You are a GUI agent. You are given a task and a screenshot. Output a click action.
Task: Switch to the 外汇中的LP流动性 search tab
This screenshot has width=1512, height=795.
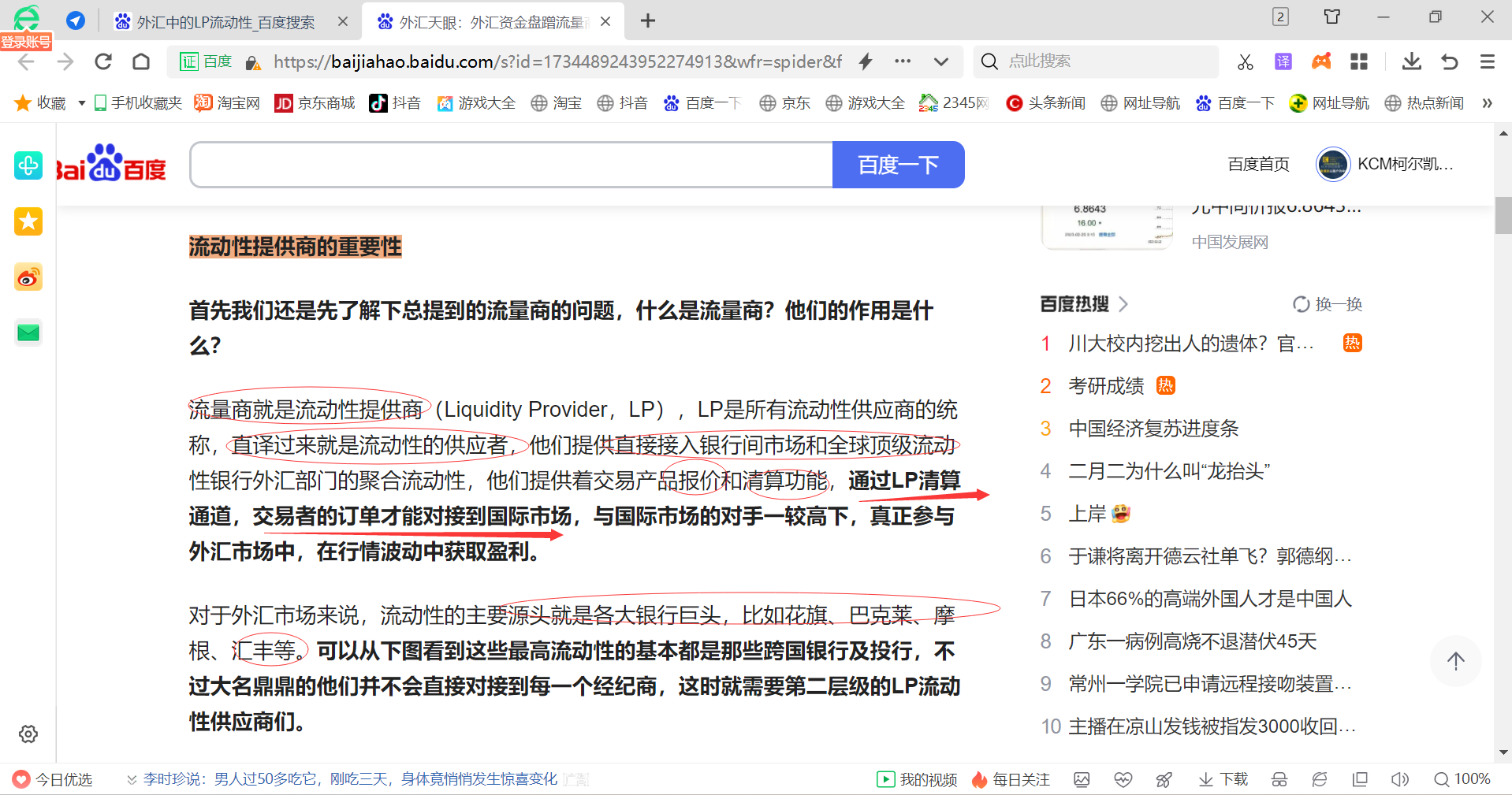225,22
